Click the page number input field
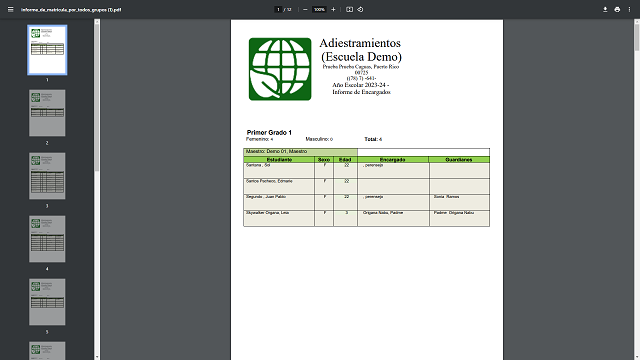Screen dimensions: 640x360 tap(278, 9)
